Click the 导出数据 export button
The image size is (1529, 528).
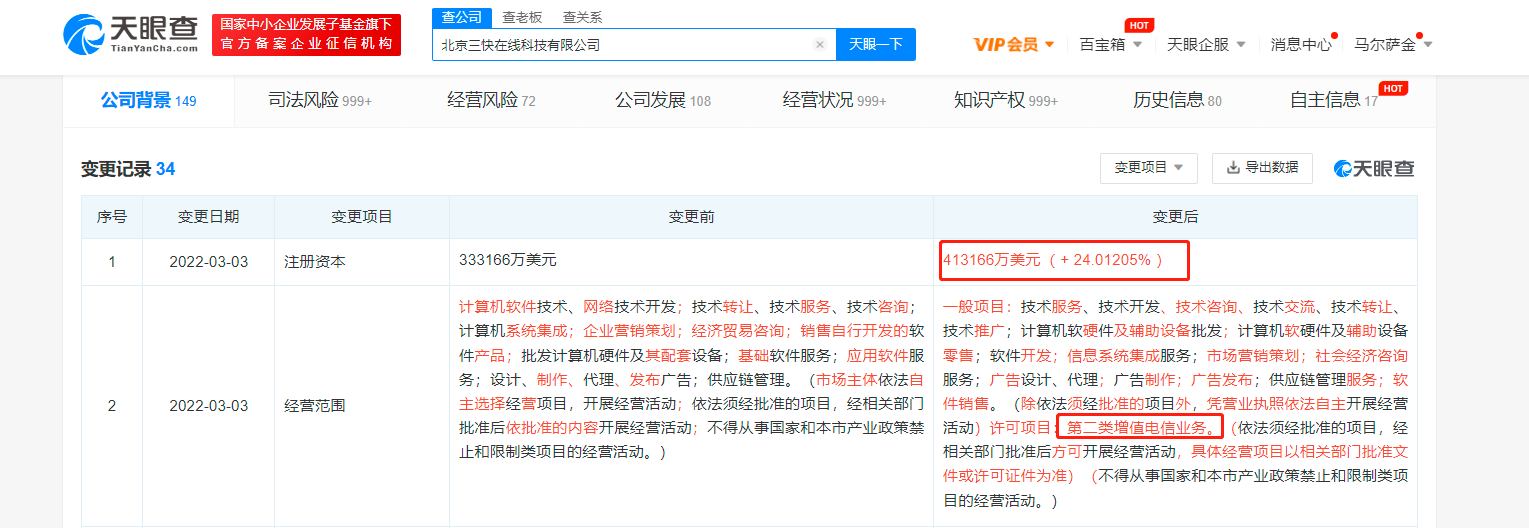pos(1262,168)
